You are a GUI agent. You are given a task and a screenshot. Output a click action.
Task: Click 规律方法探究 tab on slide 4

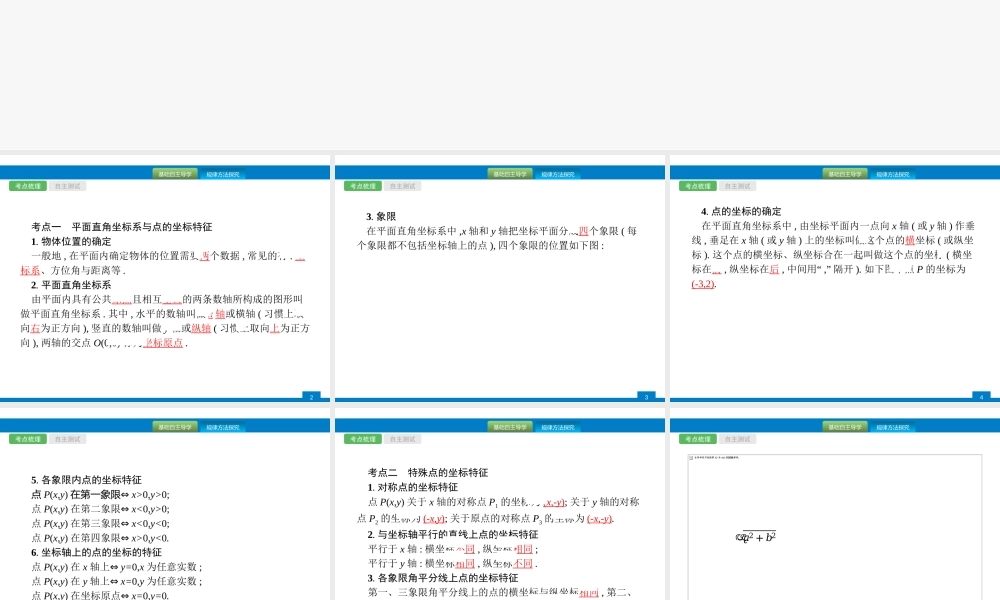[893, 174]
